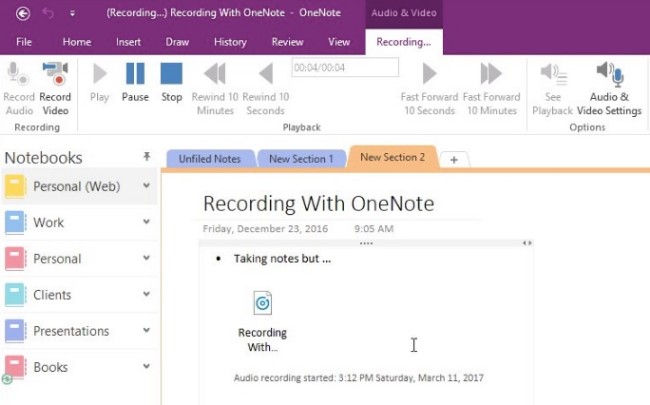
Task: Click the pink Personal notebook icon
Action: [x=15, y=259]
